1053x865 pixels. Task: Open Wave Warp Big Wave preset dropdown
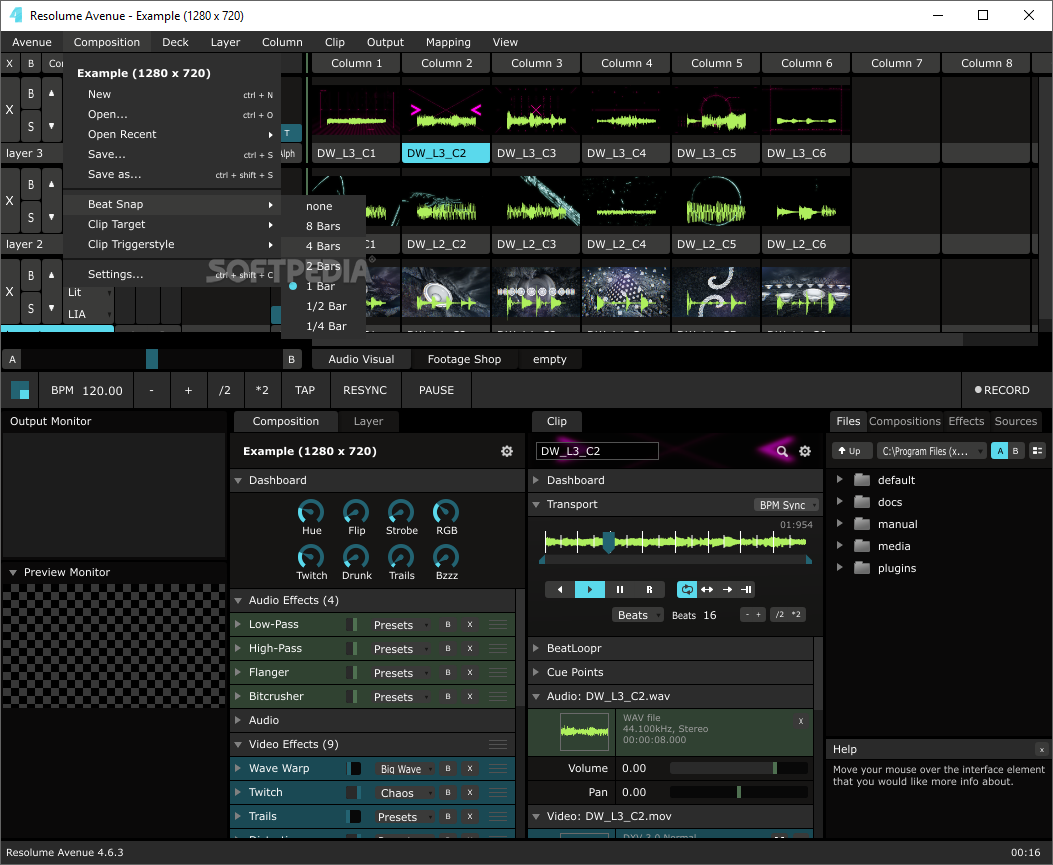tap(405, 769)
